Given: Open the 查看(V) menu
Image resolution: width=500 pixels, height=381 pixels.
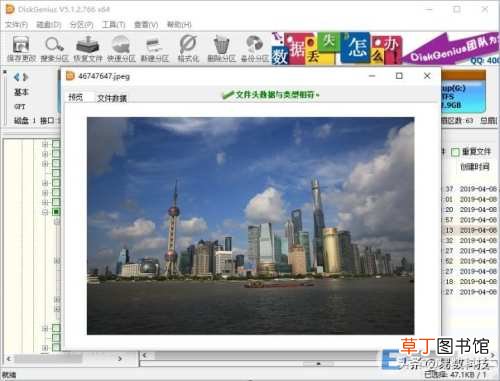Looking at the screenshot, I should 146,25.
